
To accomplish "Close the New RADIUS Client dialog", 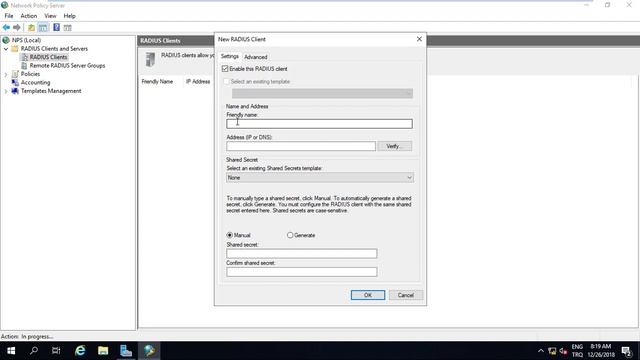I will pyautogui.click(x=419, y=39).
